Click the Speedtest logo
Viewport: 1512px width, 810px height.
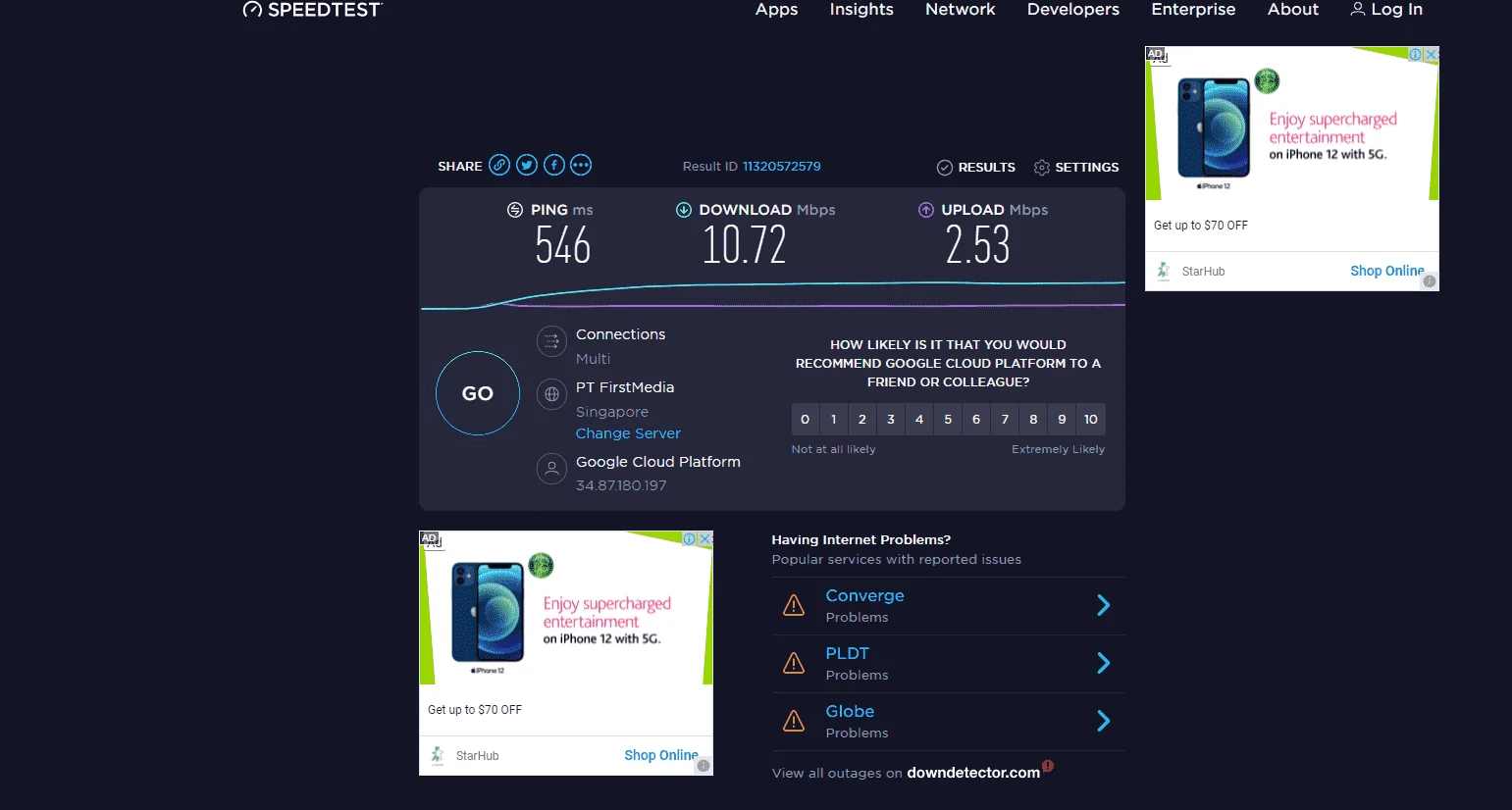(312, 10)
